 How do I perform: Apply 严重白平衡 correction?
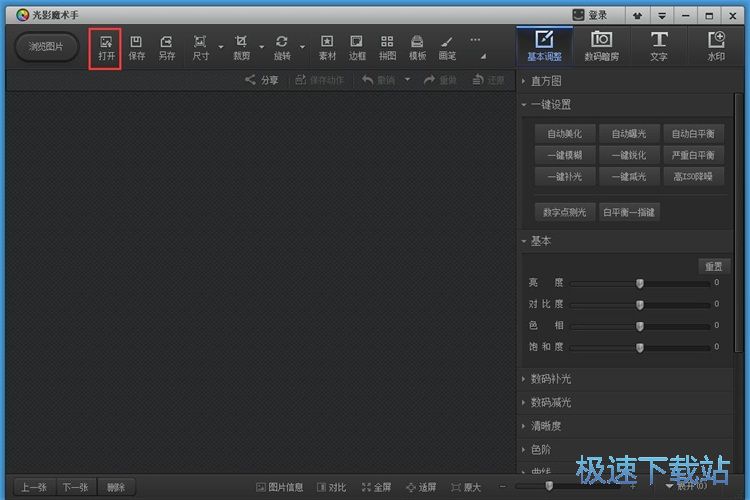pyautogui.click(x=693, y=155)
